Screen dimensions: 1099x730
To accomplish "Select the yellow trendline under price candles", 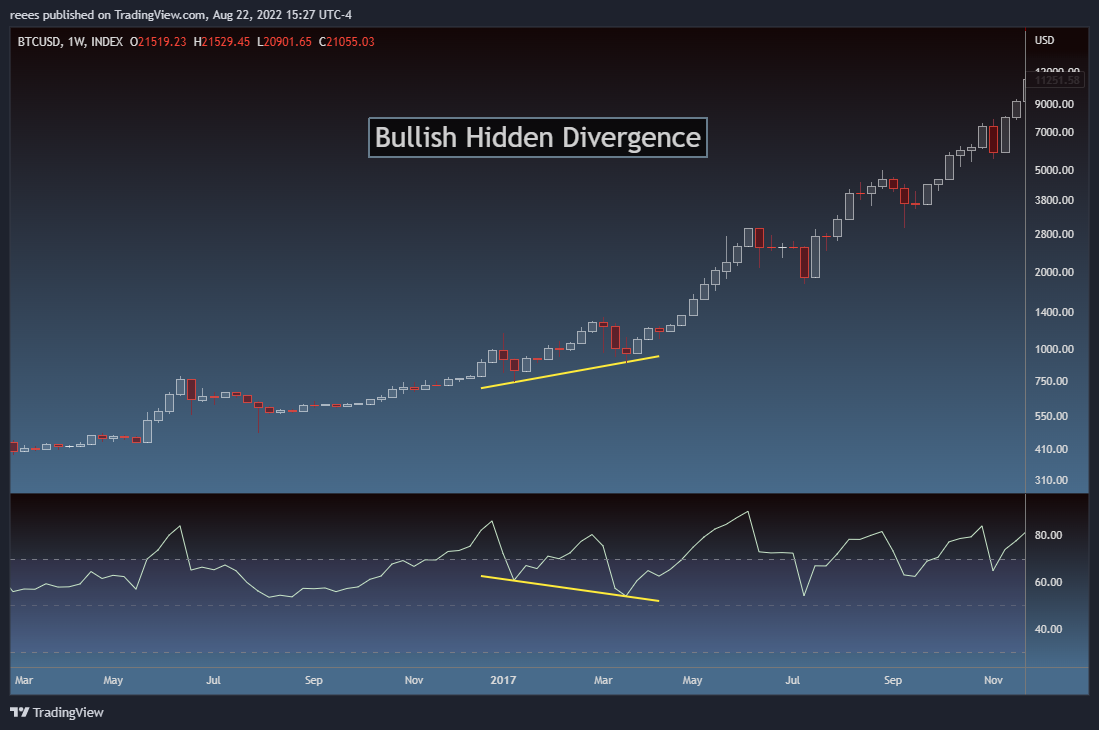I will tap(570, 372).
